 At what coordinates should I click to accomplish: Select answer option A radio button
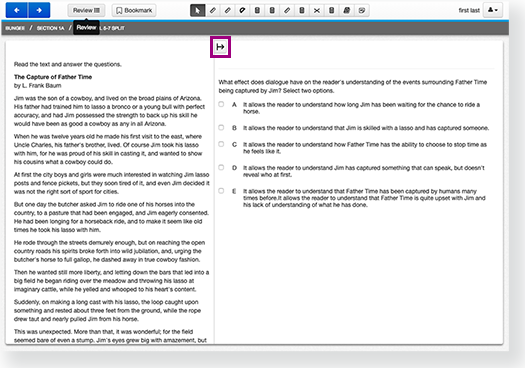[x=221, y=104]
